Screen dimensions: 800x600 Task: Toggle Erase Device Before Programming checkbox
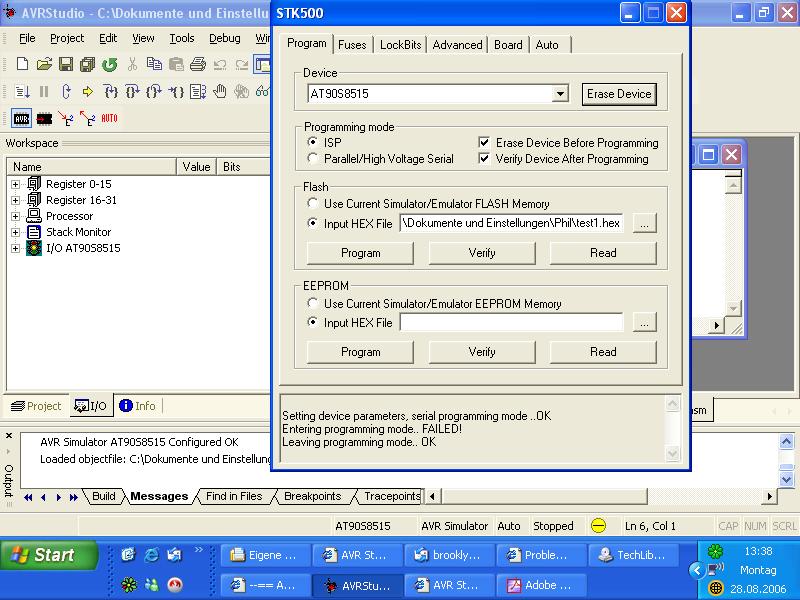[484, 142]
